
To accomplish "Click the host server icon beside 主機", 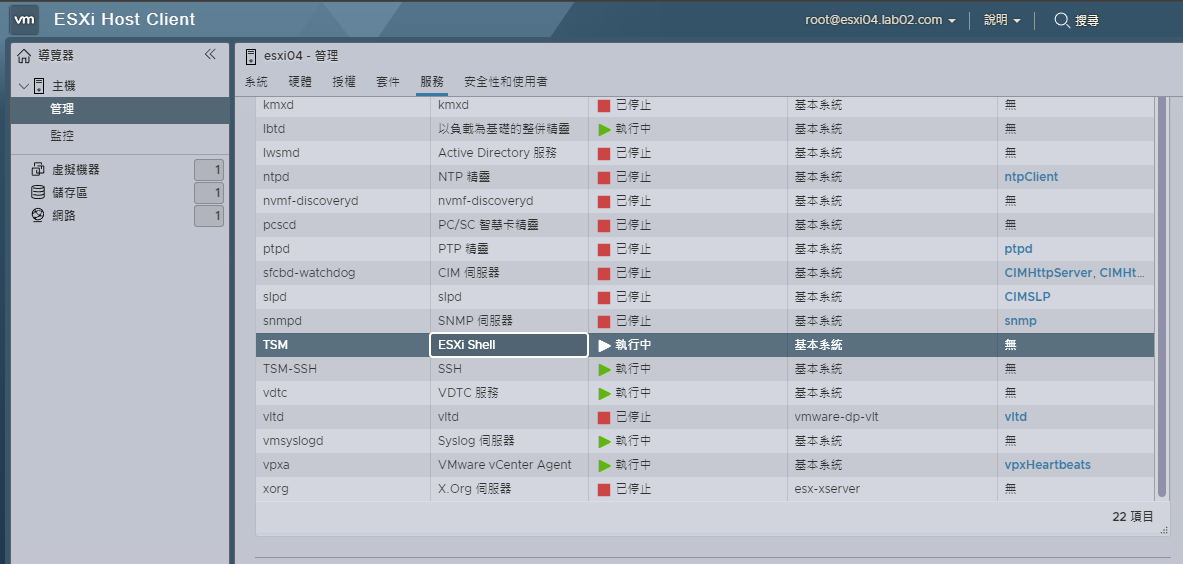I will (39, 86).
